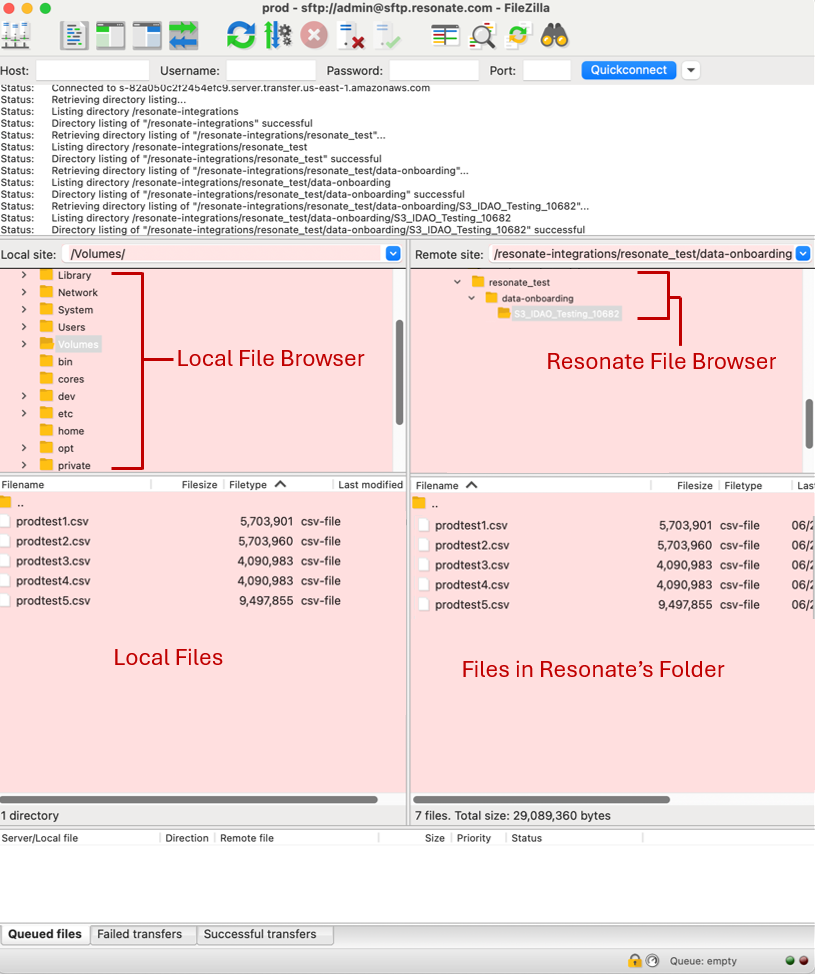The width and height of the screenshot is (815, 974).
Task: Sort local files by Filetype header
Action: [276, 485]
